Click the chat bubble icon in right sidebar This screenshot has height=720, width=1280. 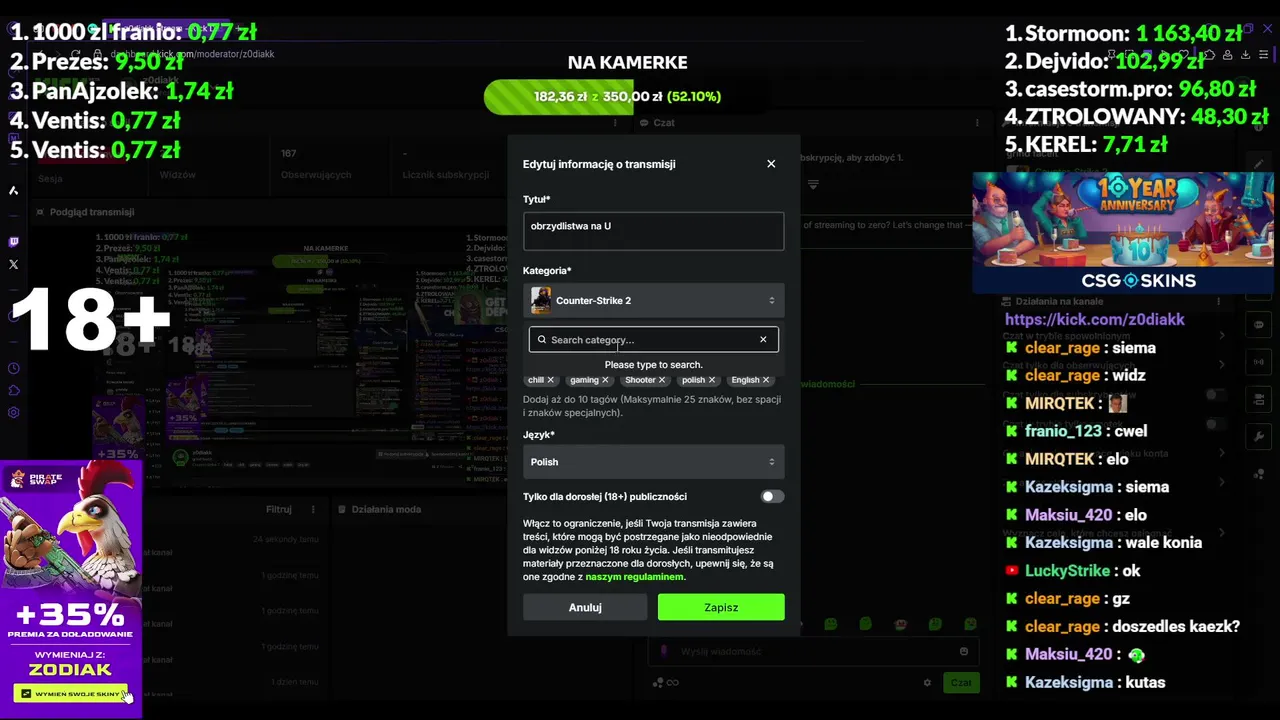(x=1259, y=325)
